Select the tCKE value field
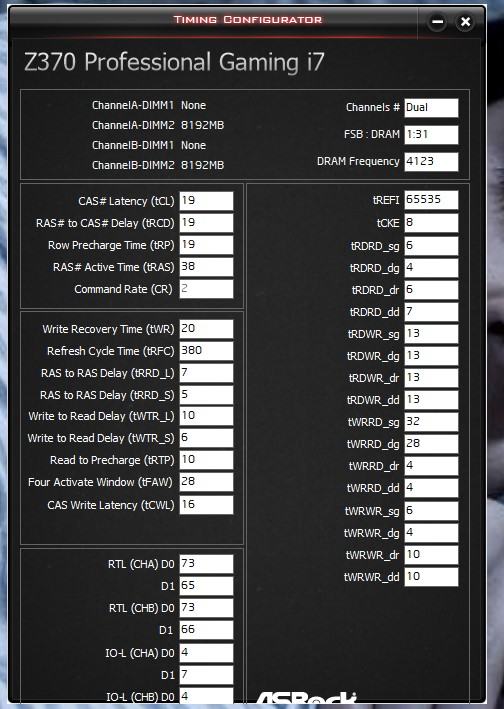504x709 pixels. pyautogui.click(x=431, y=223)
